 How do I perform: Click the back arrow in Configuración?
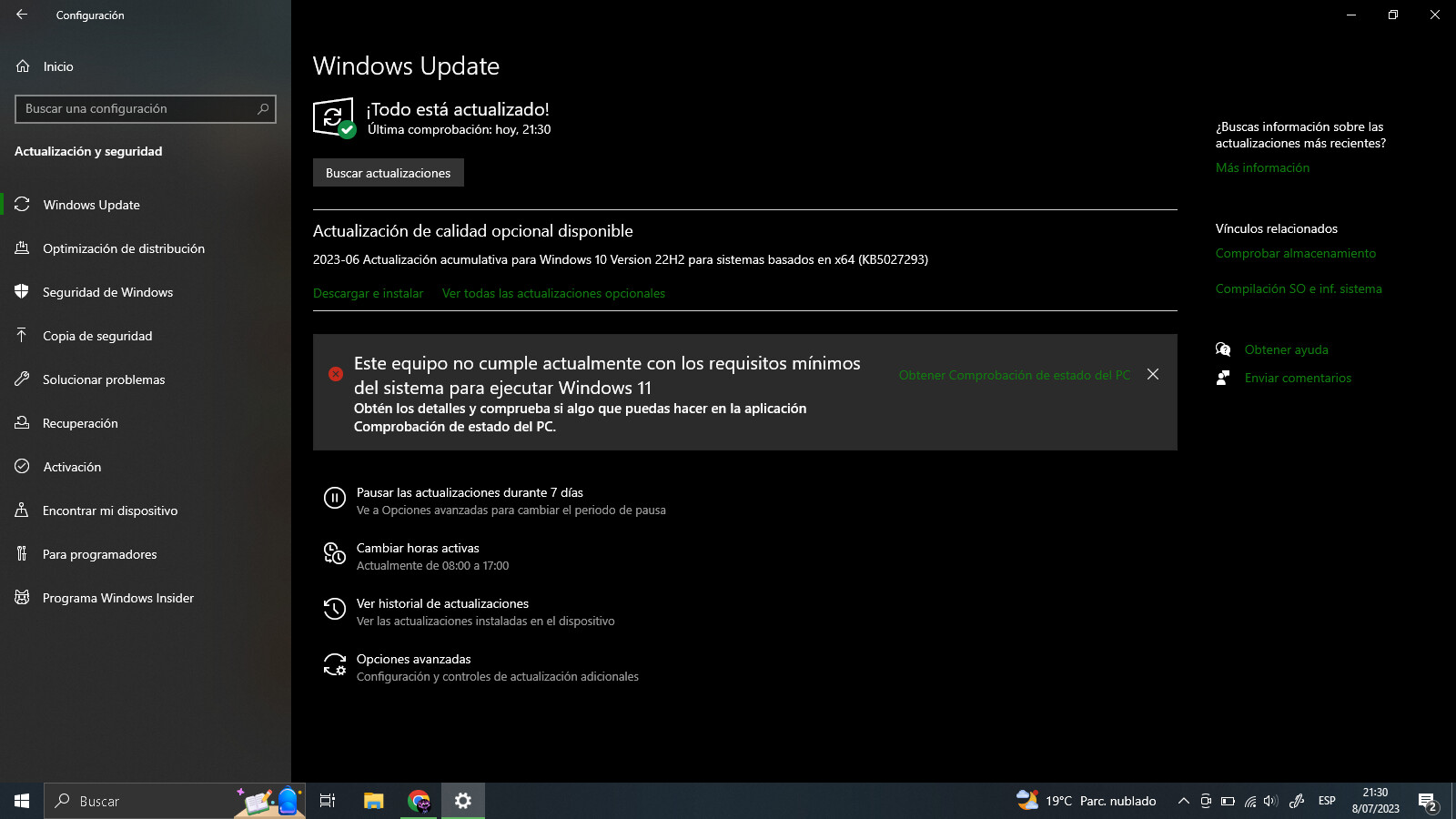22,15
